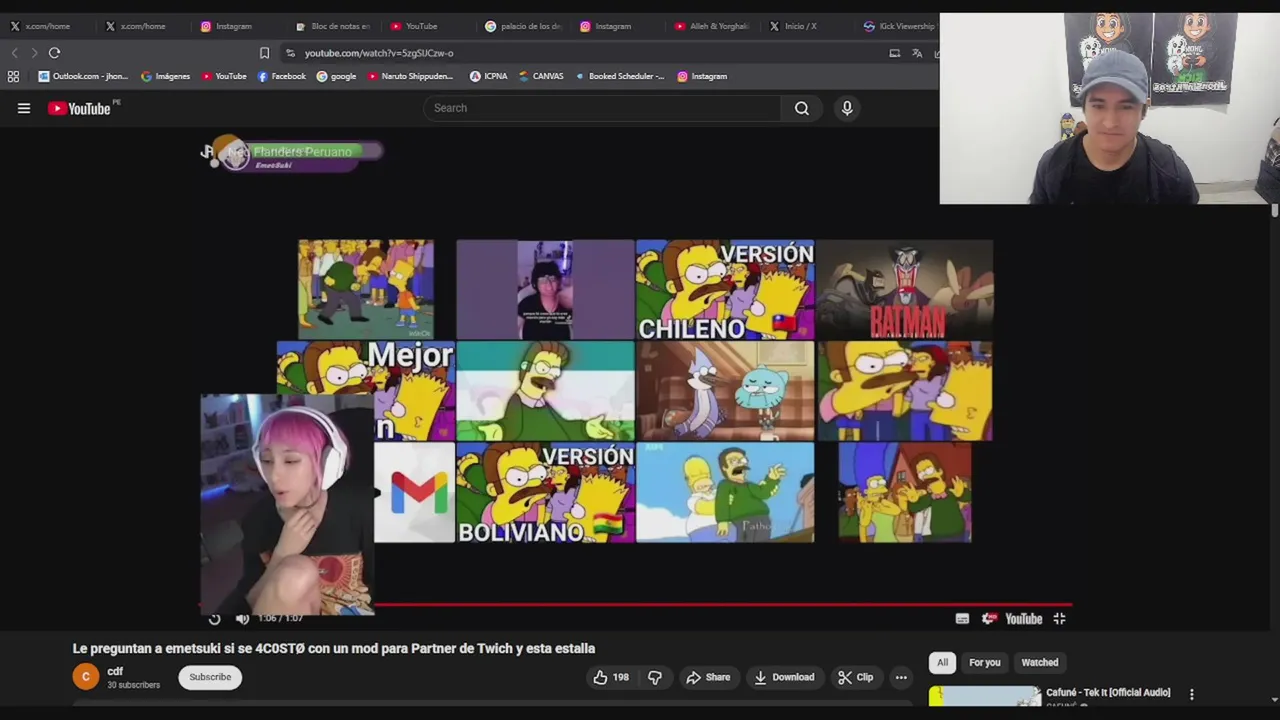Open Outlook.com bookmark
The width and height of the screenshot is (1280, 720).
(83, 76)
